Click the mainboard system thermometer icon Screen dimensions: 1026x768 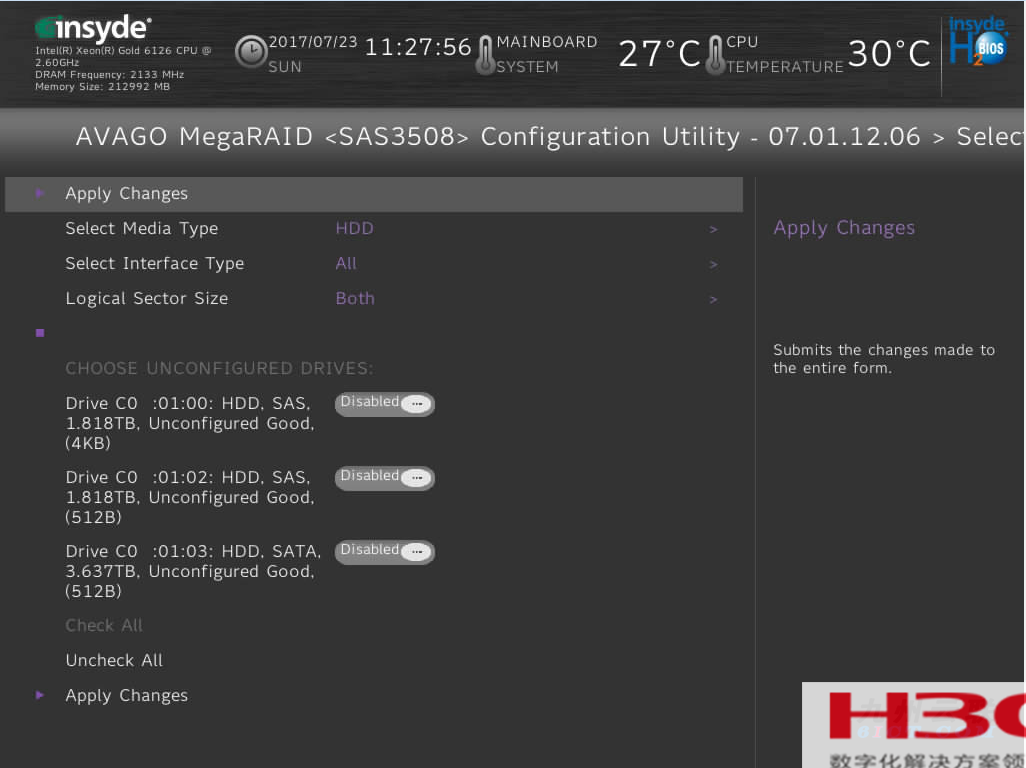[485, 55]
